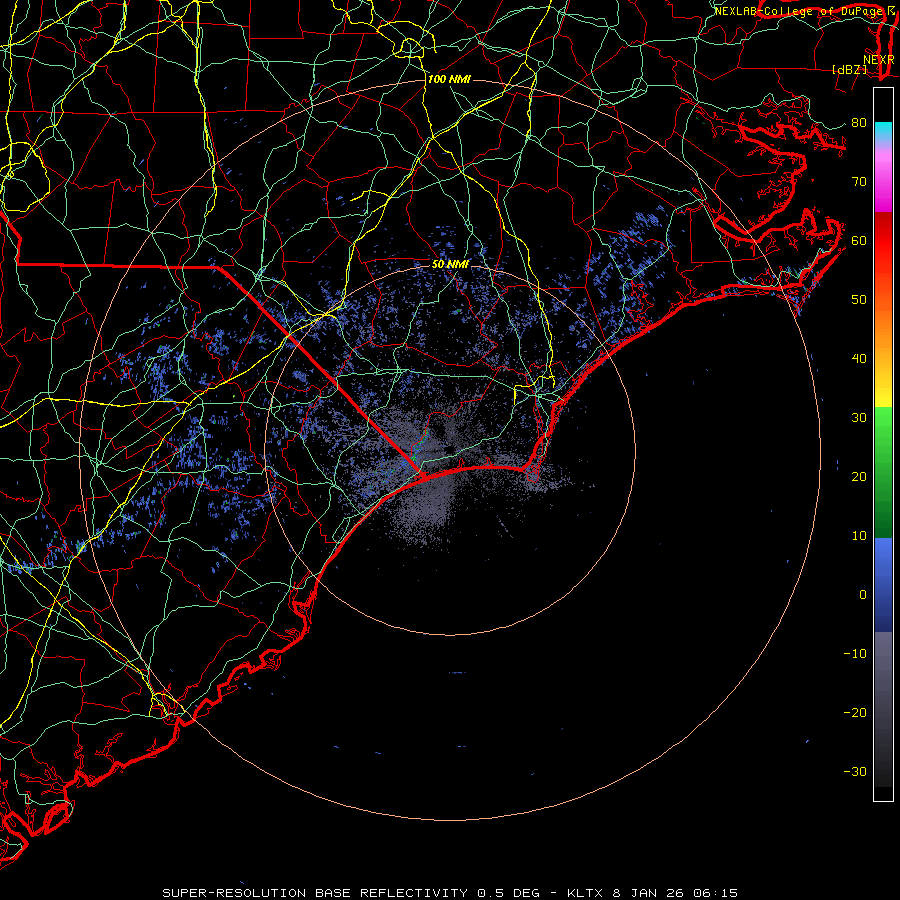This screenshot has width=900, height=900.
Task: Click the gray segment of the color bar
Action: click(883, 709)
